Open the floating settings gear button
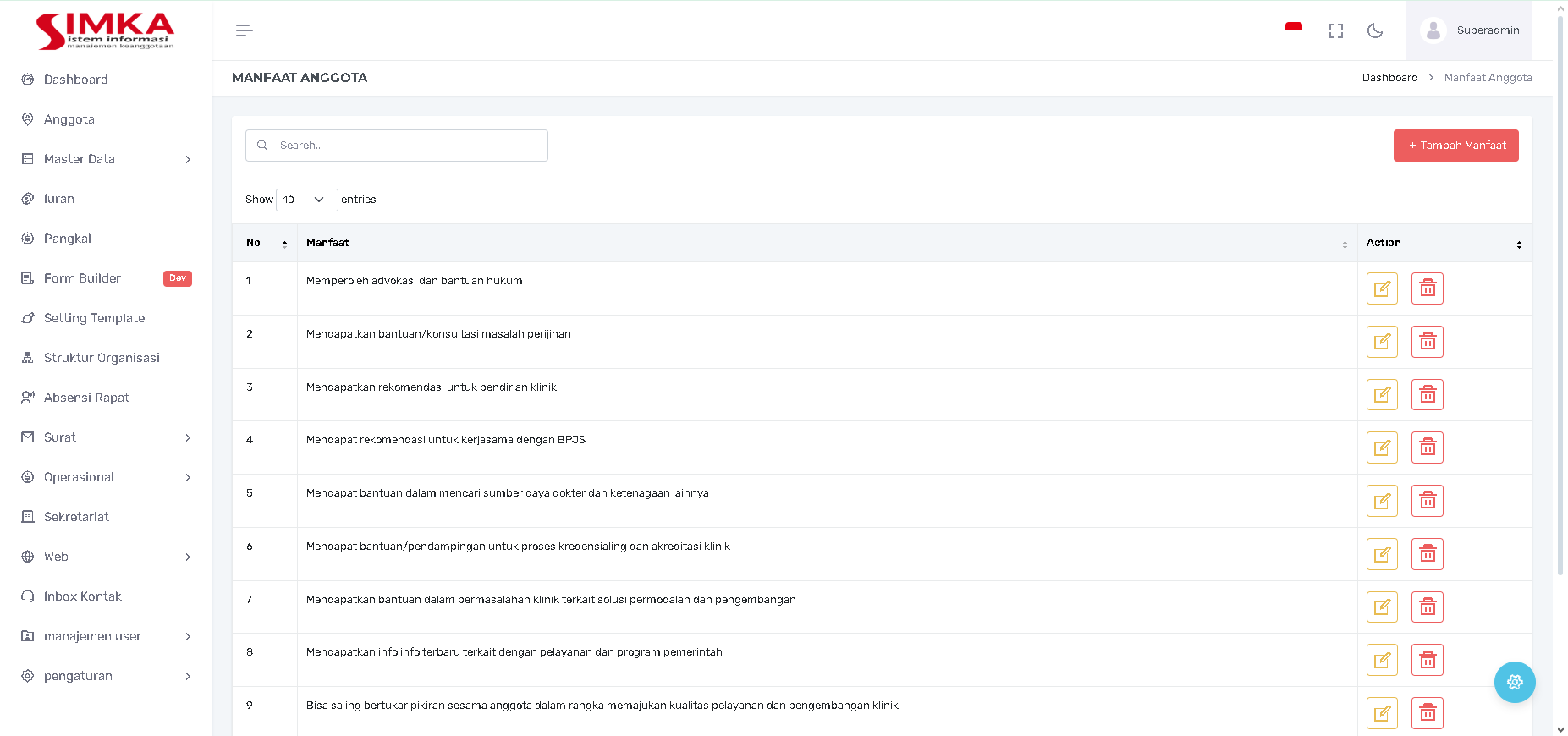 pos(1514,682)
